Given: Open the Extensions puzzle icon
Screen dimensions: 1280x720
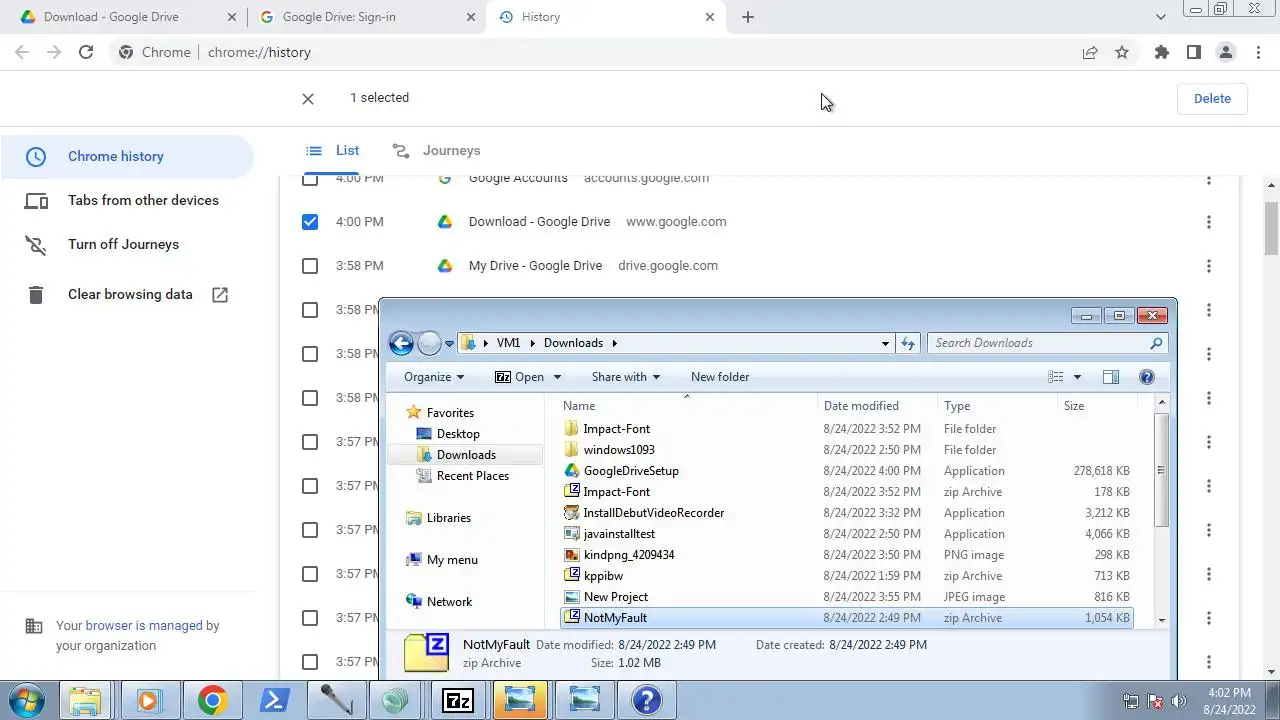Looking at the screenshot, I should pos(1161,52).
